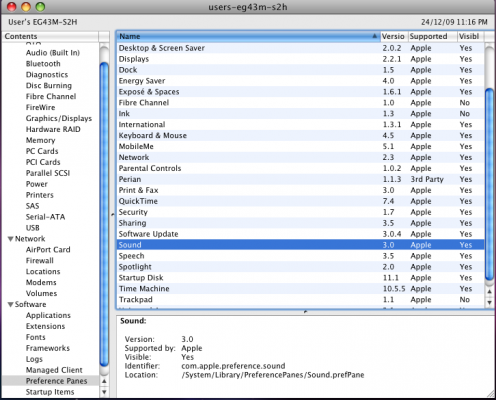
Task: Select the Energy Saver row
Action: (x=300, y=81)
